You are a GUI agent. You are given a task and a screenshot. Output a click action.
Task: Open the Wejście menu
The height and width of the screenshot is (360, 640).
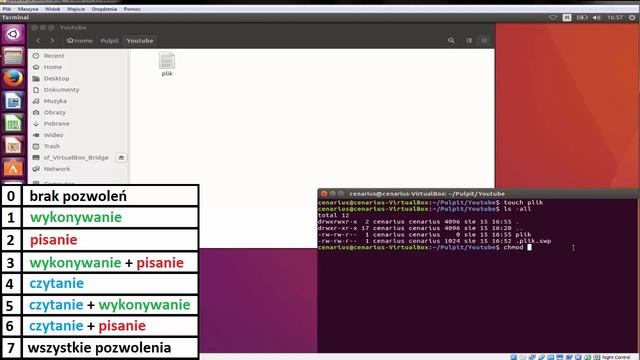tap(76, 9)
